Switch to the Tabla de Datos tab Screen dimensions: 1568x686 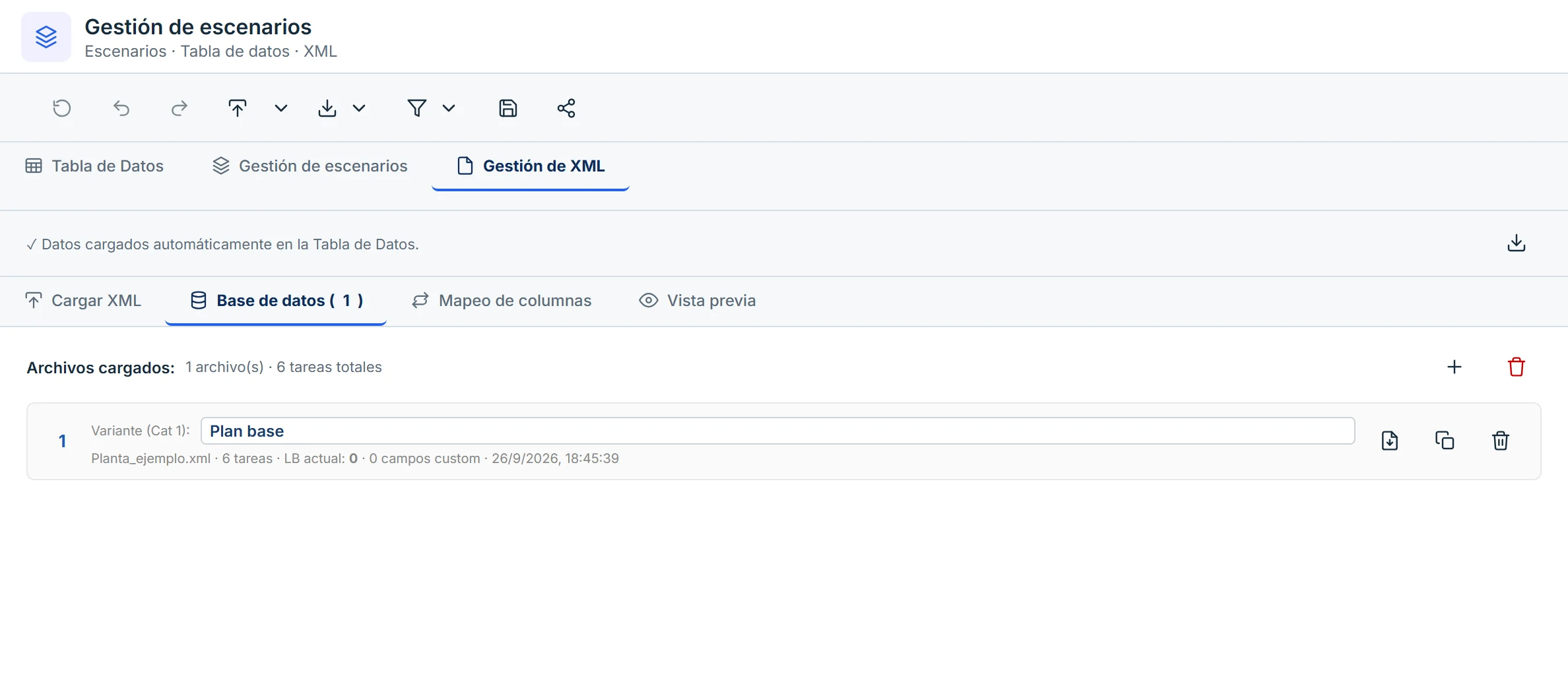point(94,166)
